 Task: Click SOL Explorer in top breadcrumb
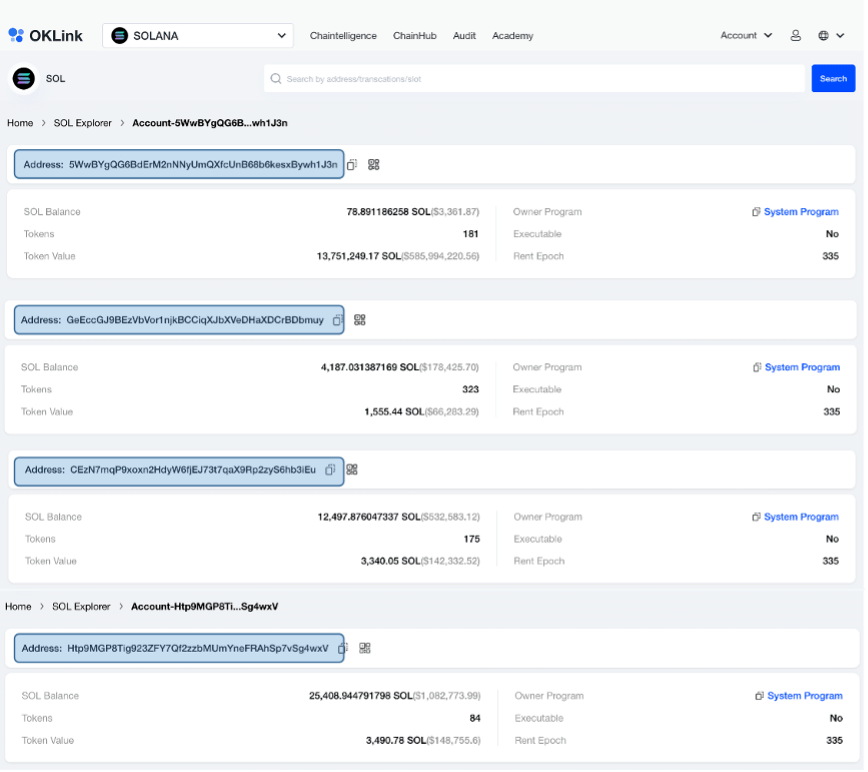pos(82,123)
